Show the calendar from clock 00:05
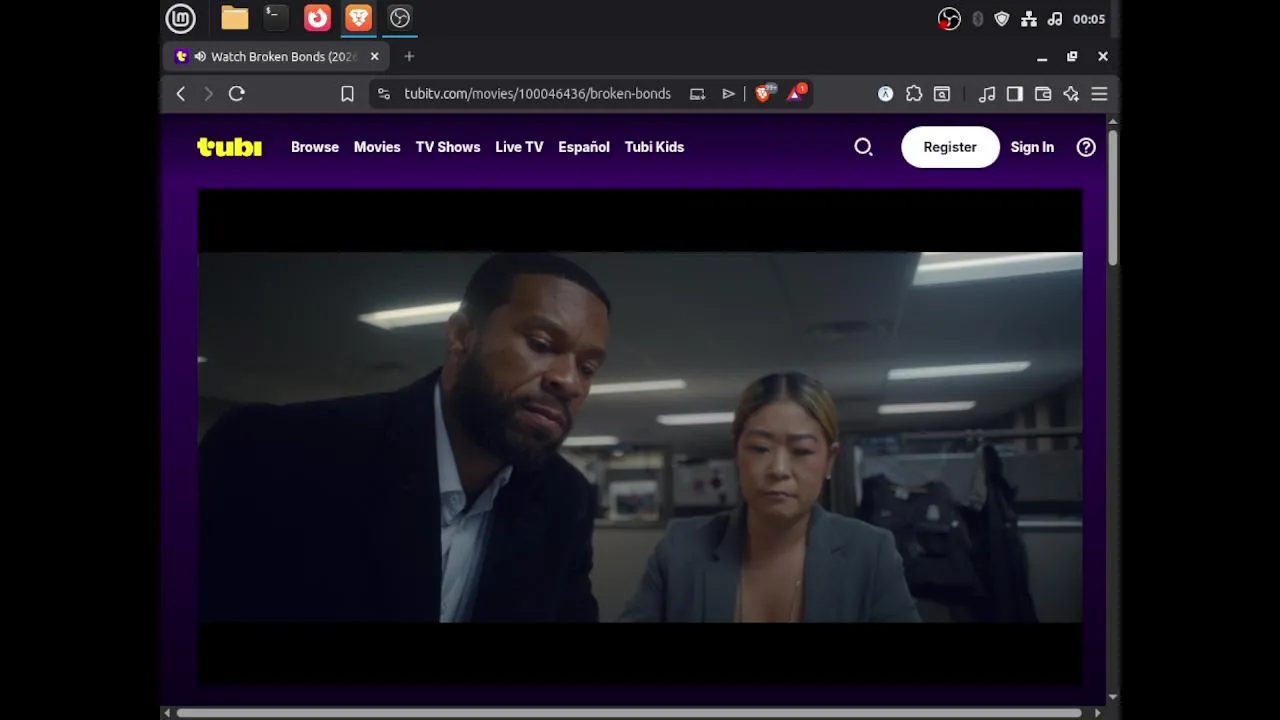 point(1089,19)
